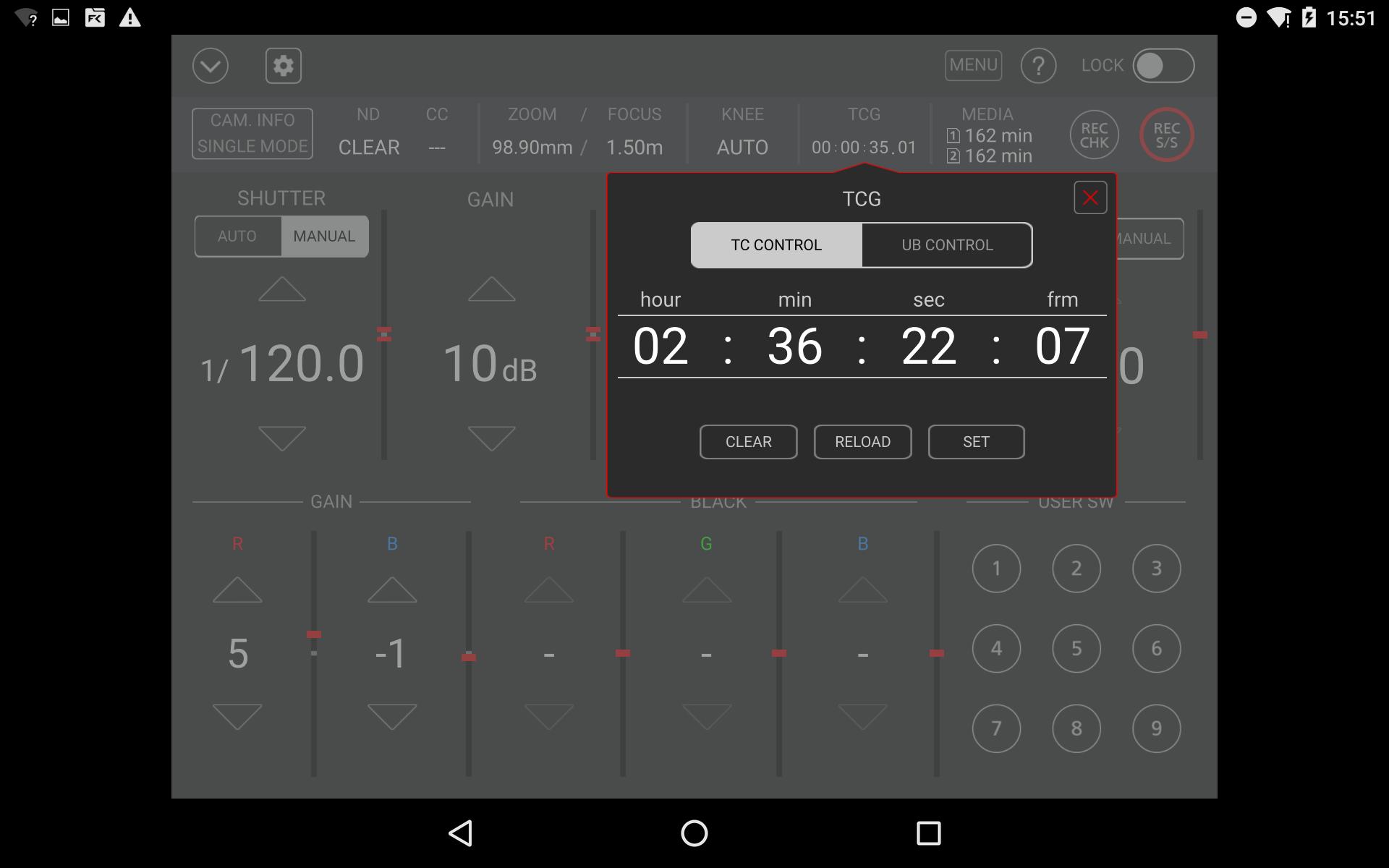Tap USER SW button 5
The height and width of the screenshot is (868, 1389).
(1076, 649)
